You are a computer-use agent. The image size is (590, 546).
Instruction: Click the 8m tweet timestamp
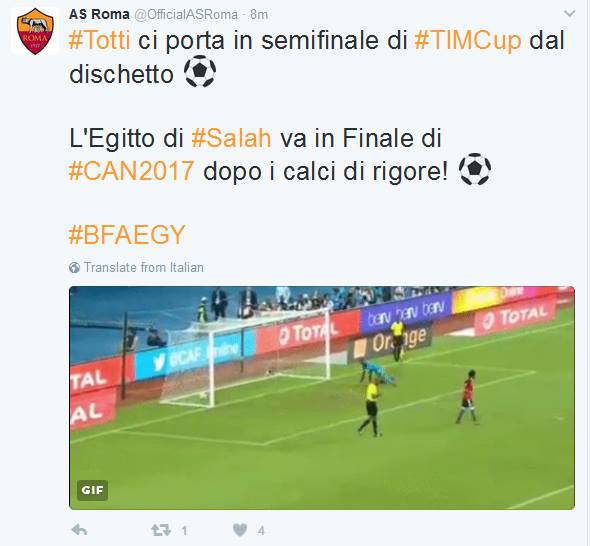click(x=259, y=15)
